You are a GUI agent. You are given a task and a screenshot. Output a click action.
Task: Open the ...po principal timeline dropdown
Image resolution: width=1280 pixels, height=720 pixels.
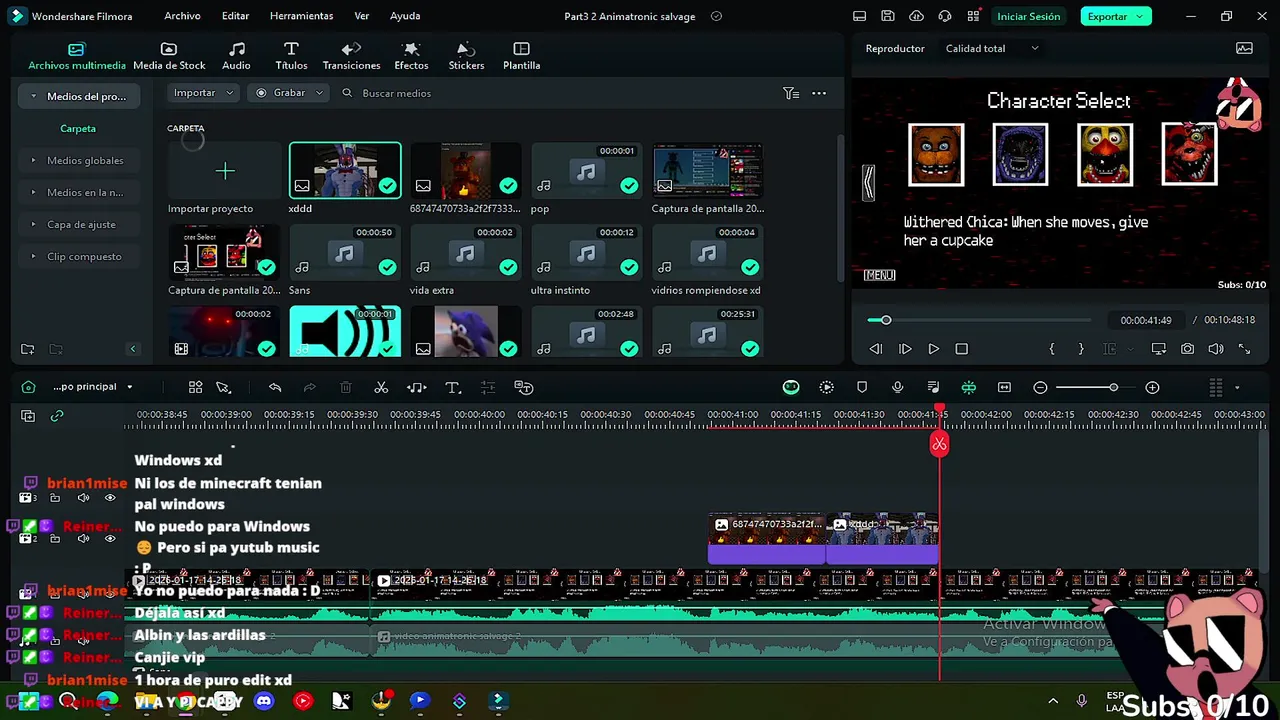coord(92,387)
